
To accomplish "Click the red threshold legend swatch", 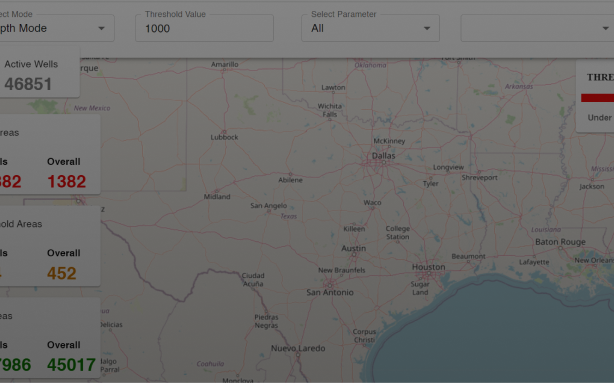I will tap(598, 98).
